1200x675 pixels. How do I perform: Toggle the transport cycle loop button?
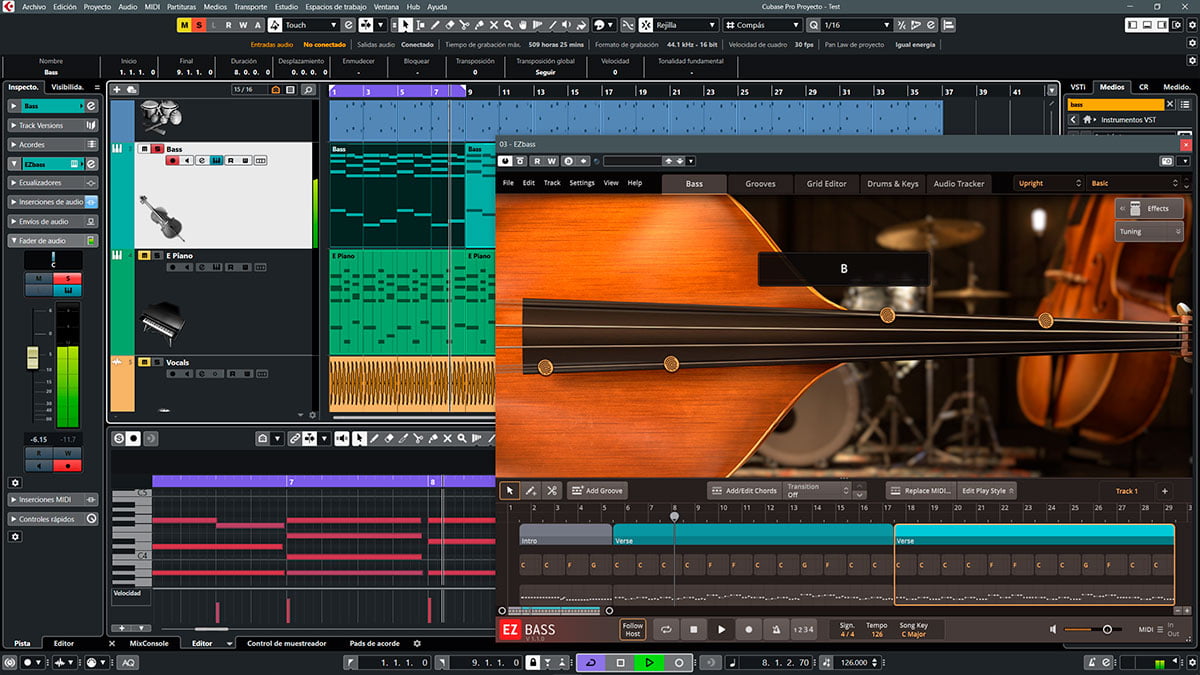coord(590,662)
